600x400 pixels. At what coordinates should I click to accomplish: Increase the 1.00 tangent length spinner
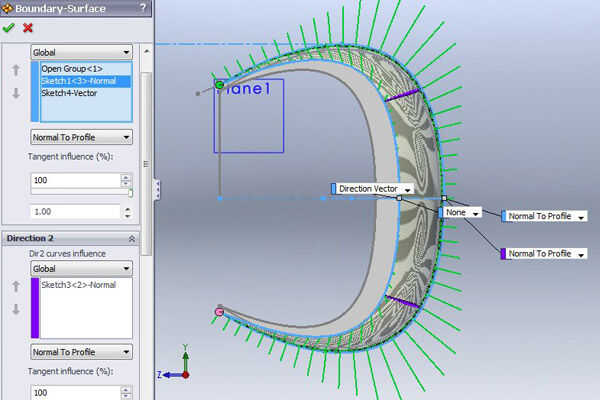tap(127, 209)
